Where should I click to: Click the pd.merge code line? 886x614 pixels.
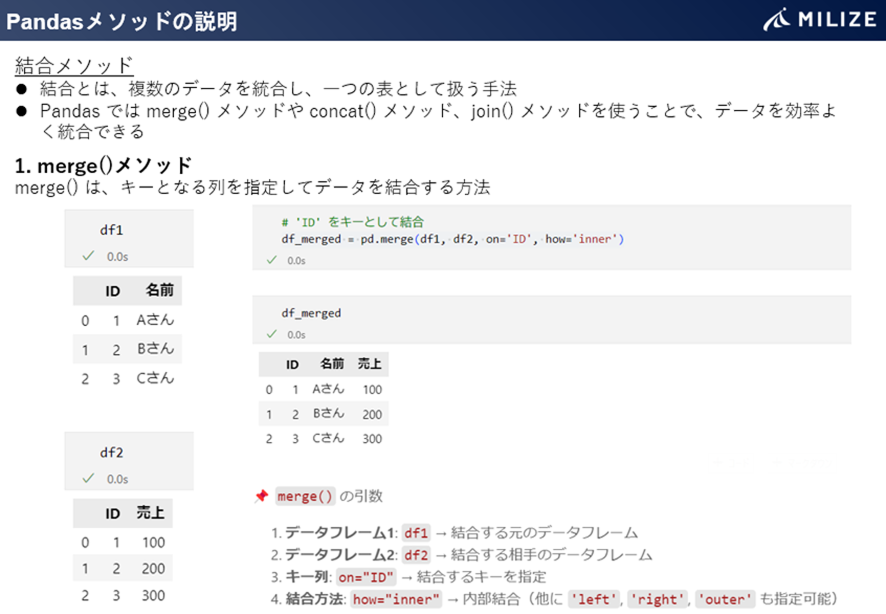pos(453,239)
